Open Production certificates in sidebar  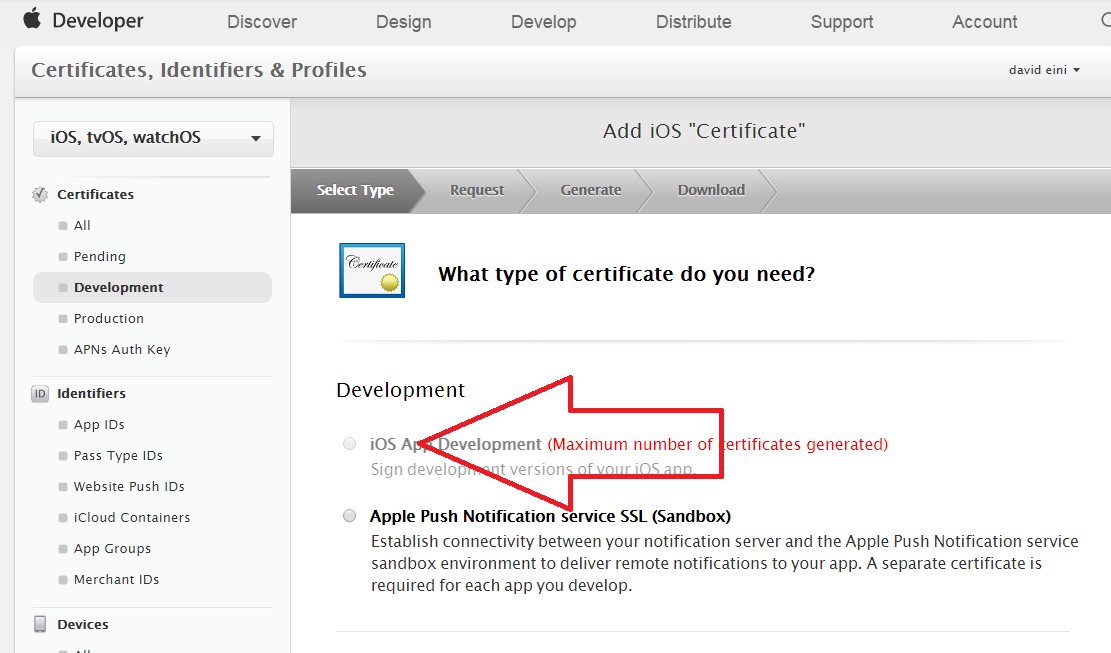[108, 319]
